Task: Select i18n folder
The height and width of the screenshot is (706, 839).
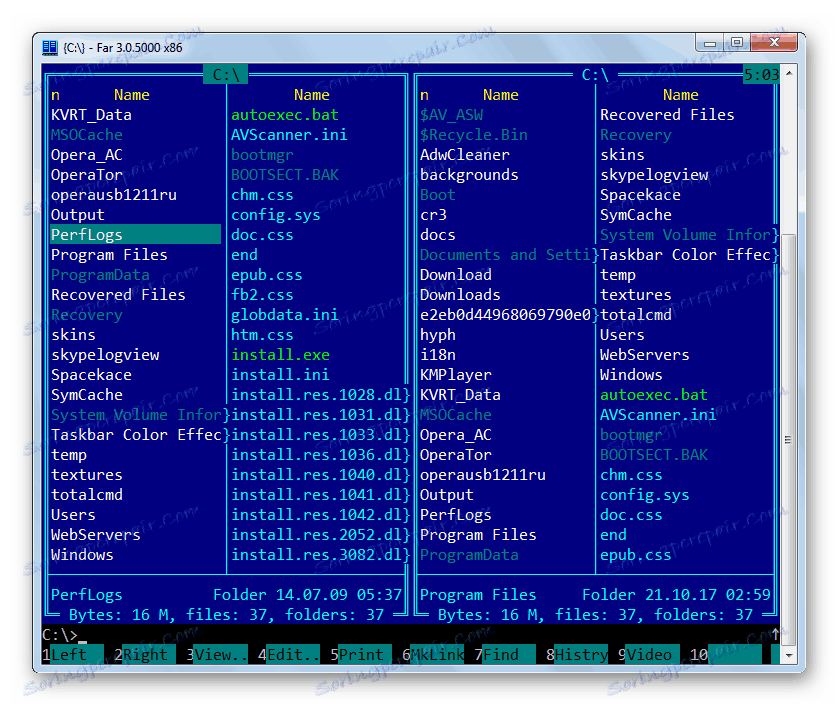Action: click(437, 355)
